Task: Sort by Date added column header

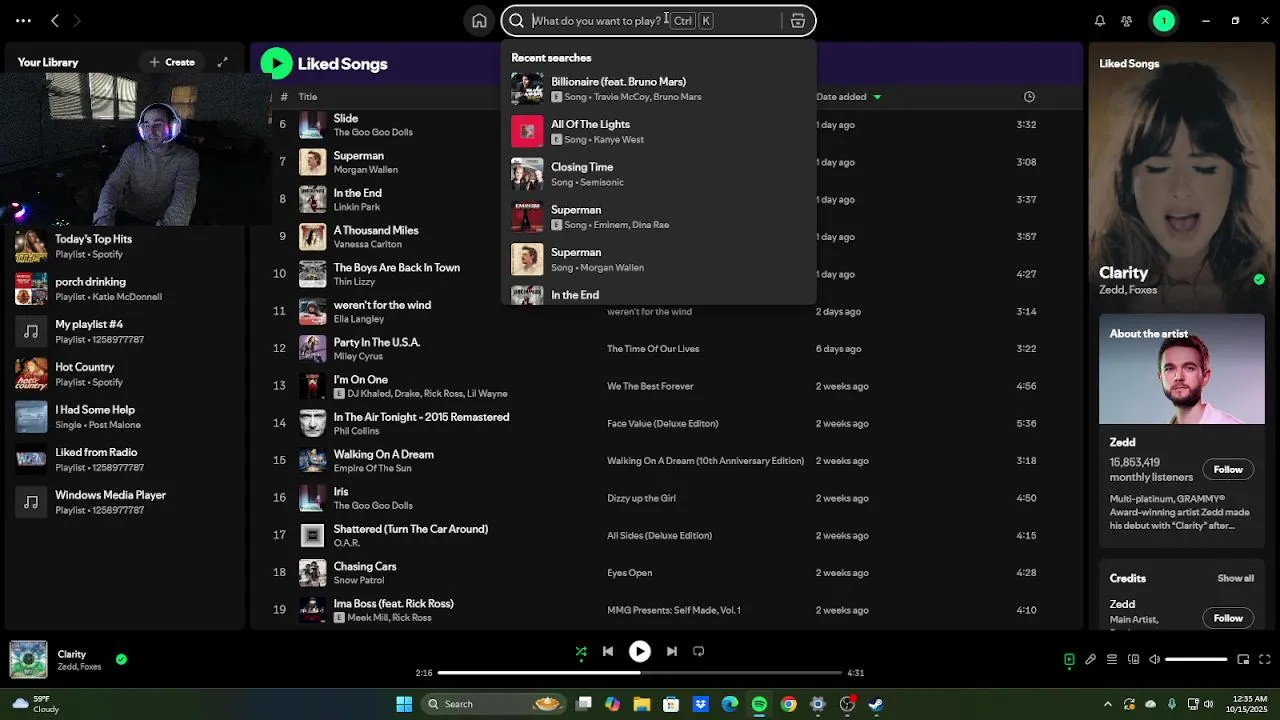Action: [x=848, y=97]
